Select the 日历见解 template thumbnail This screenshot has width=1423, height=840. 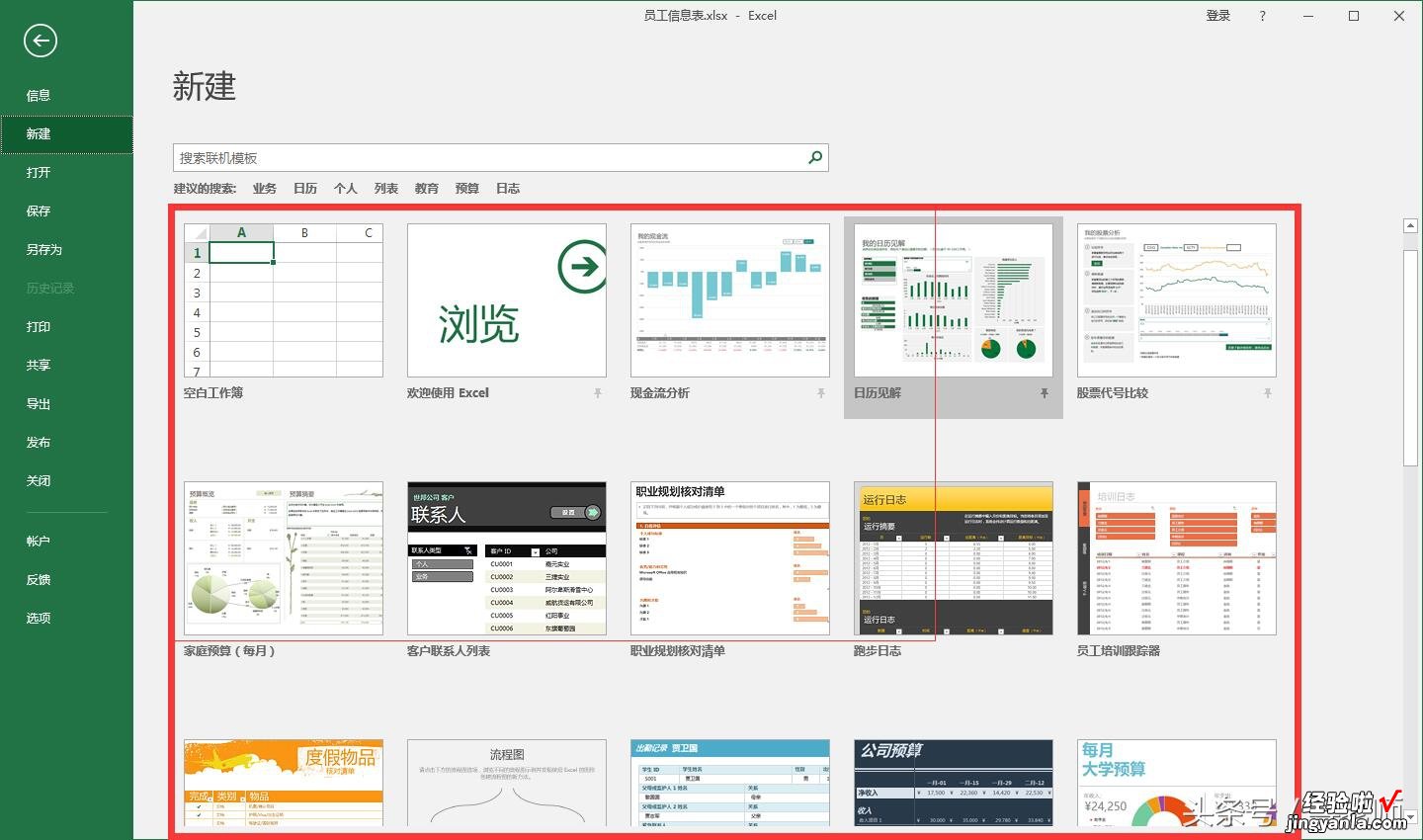click(954, 300)
